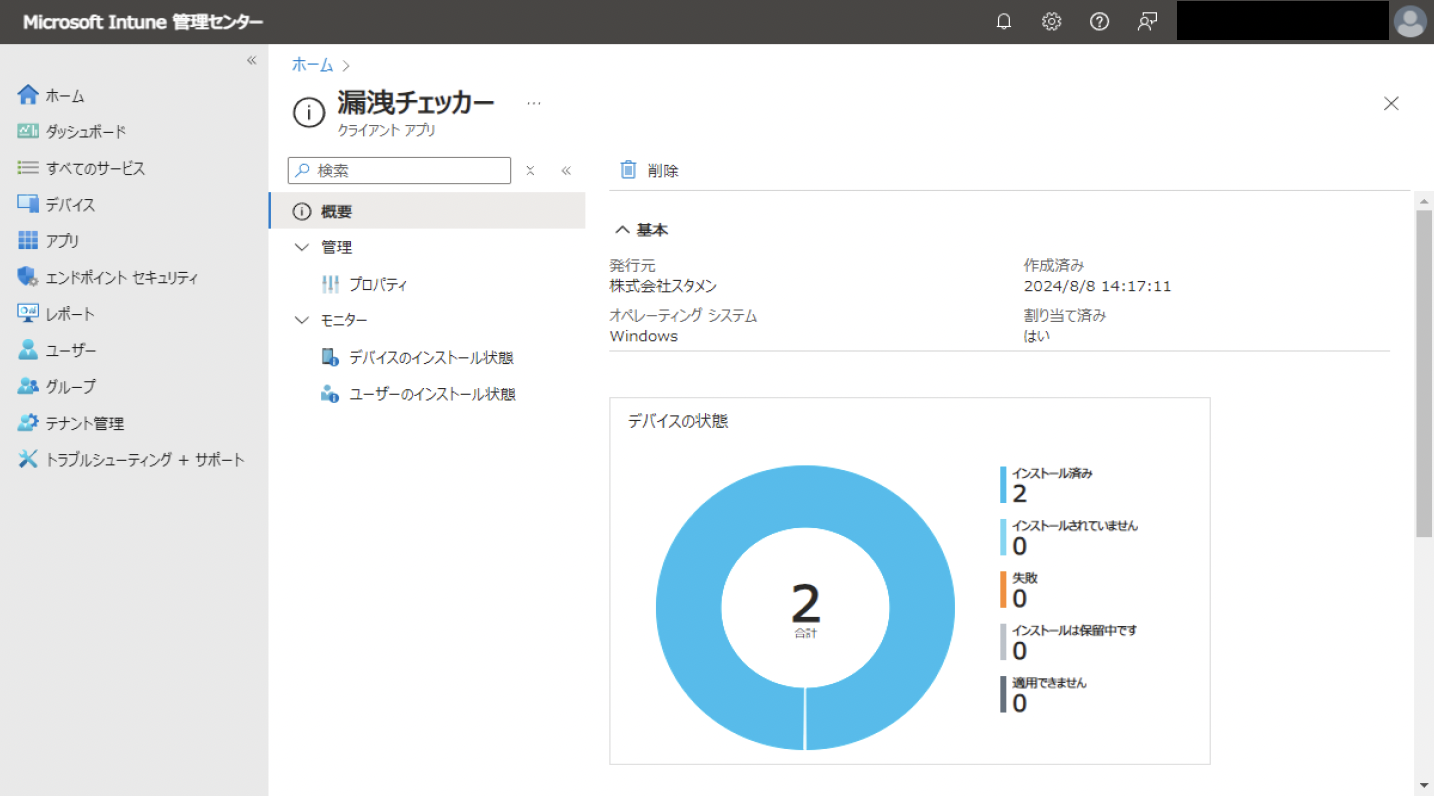Open テナント管理 label in sidebar

85,424
